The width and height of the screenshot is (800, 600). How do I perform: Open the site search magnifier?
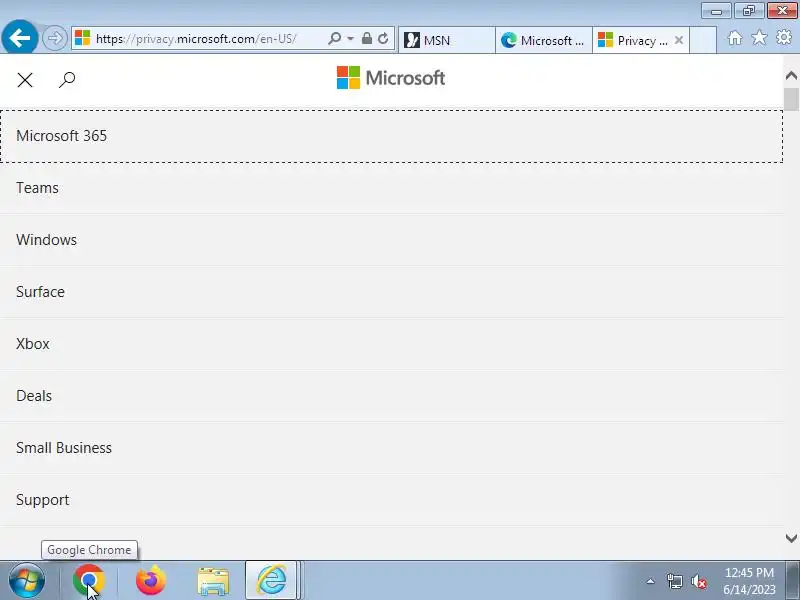[x=67, y=80]
